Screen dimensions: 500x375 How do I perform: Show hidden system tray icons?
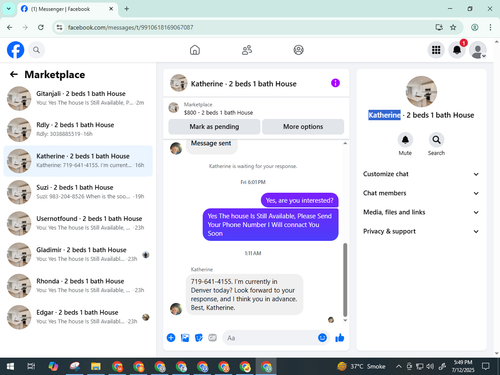[399, 366]
